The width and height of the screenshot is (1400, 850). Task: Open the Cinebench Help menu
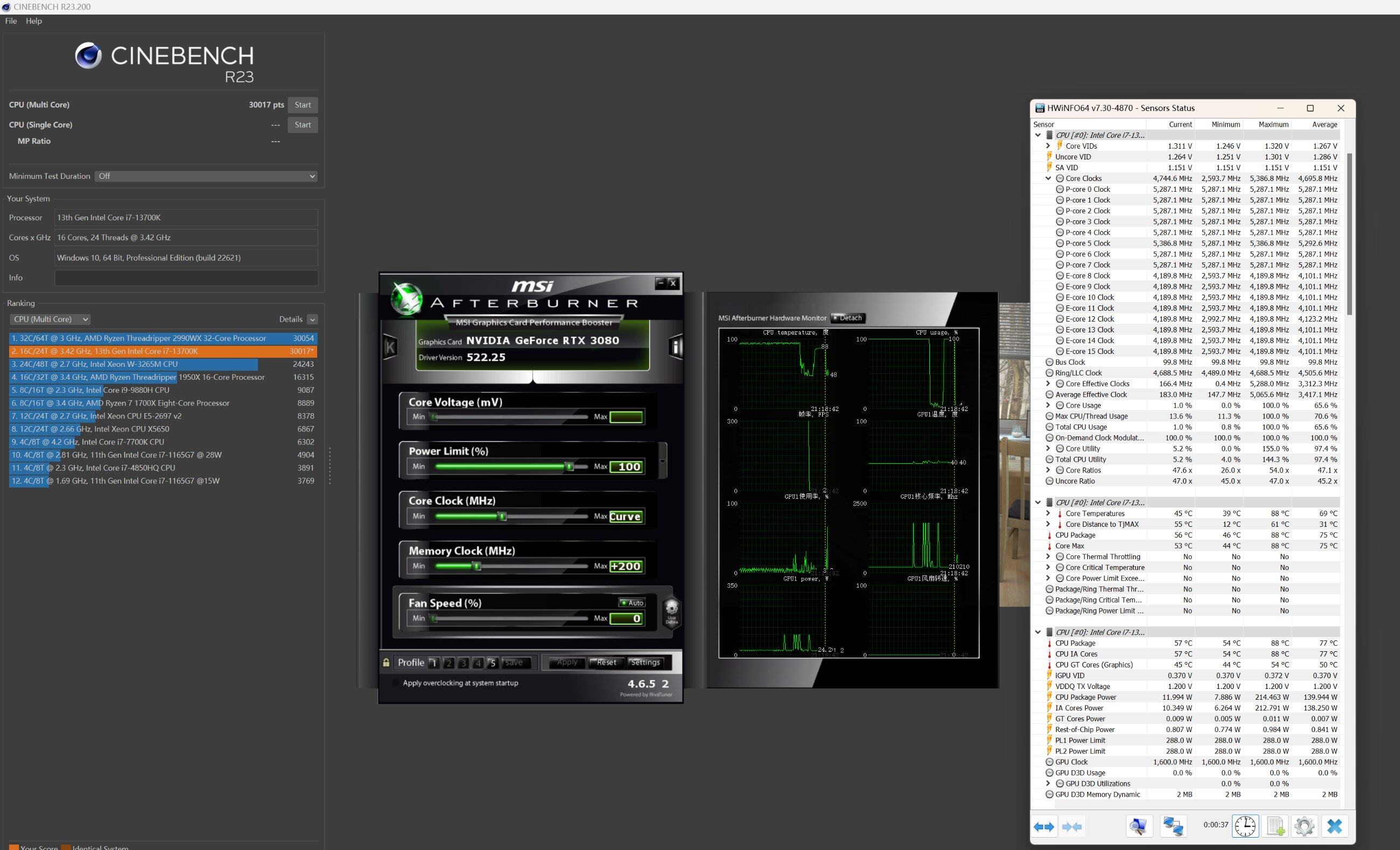click(x=33, y=21)
